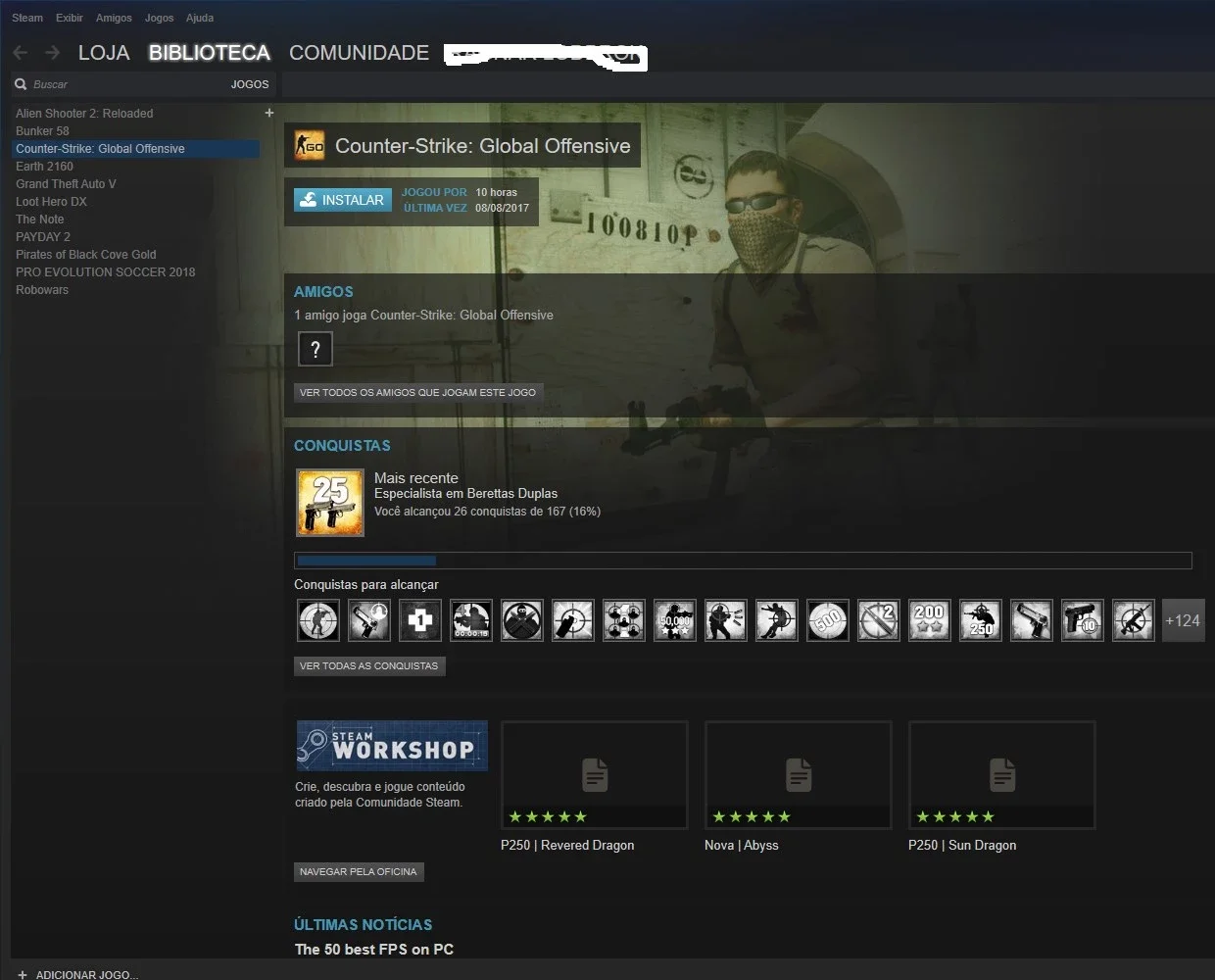Select the pistol with globe achievement icon
This screenshot has height=980, width=1215.
tap(368, 620)
